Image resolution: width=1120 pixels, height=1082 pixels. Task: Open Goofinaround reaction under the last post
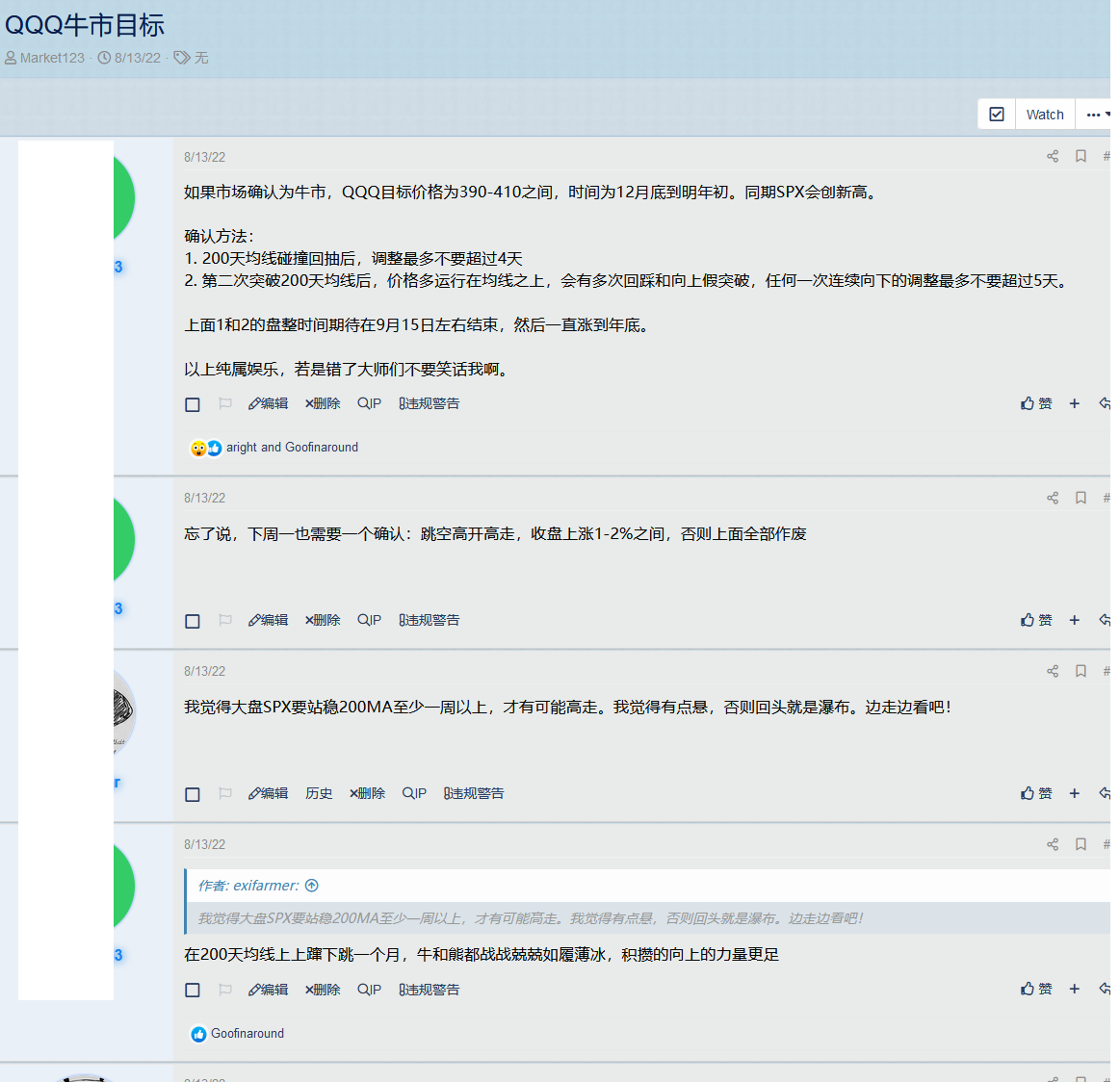coord(247,1034)
